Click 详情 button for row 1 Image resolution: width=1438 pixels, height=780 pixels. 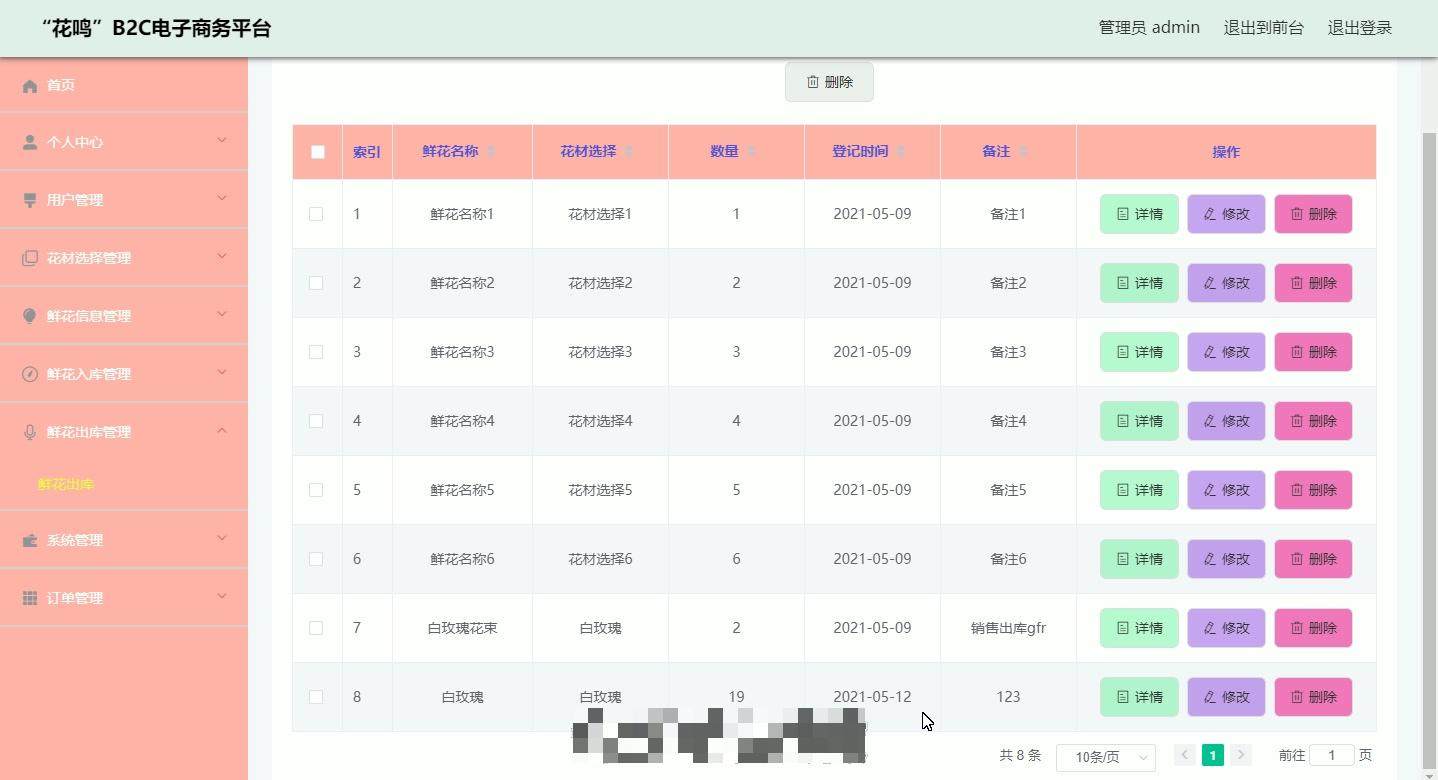1139,214
